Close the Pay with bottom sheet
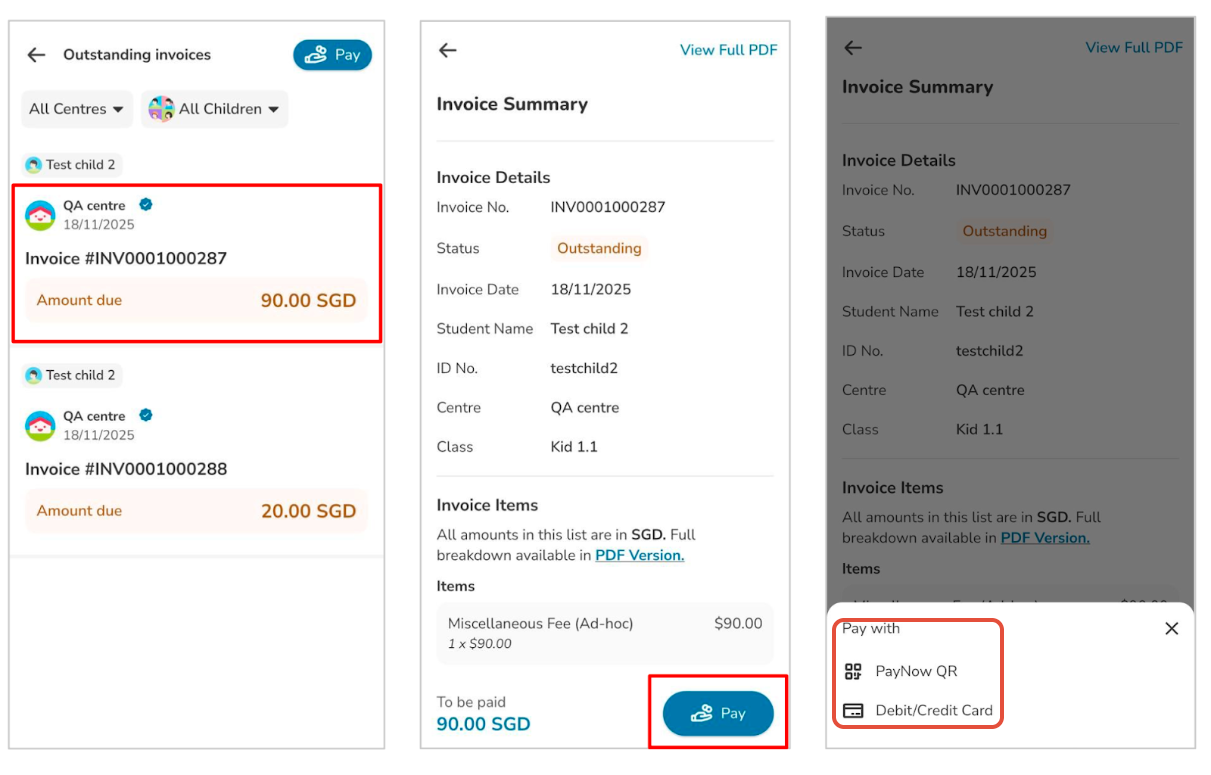1211x775 pixels. [1172, 629]
